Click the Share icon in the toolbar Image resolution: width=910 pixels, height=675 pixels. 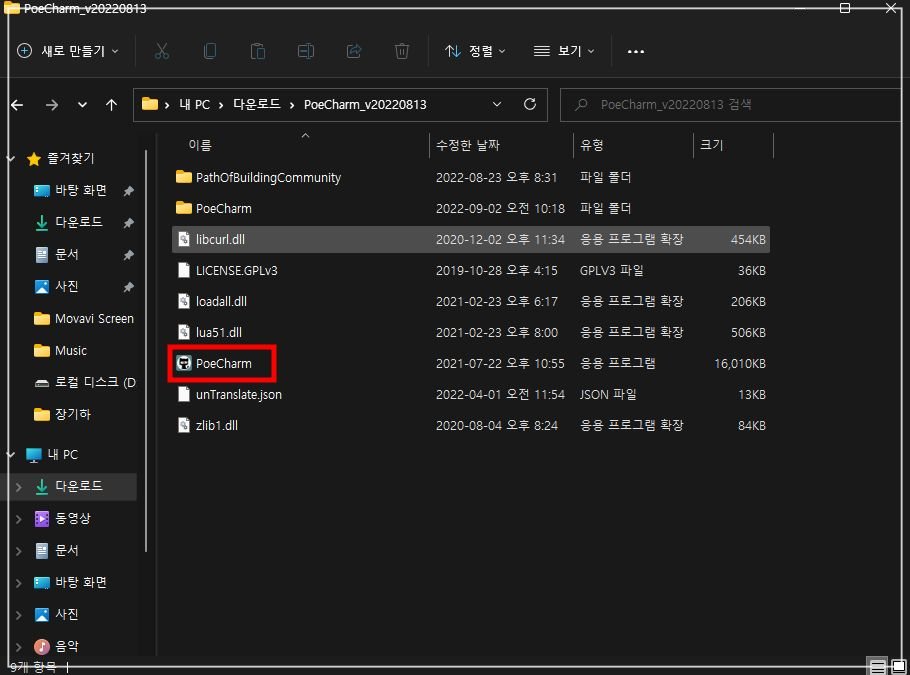click(353, 51)
